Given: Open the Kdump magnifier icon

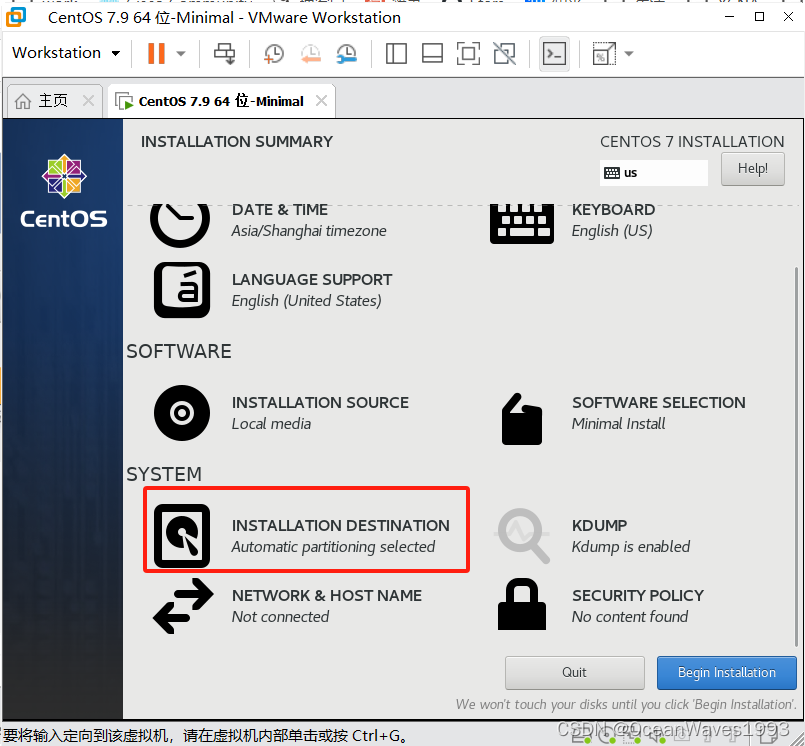Looking at the screenshot, I should (523, 535).
